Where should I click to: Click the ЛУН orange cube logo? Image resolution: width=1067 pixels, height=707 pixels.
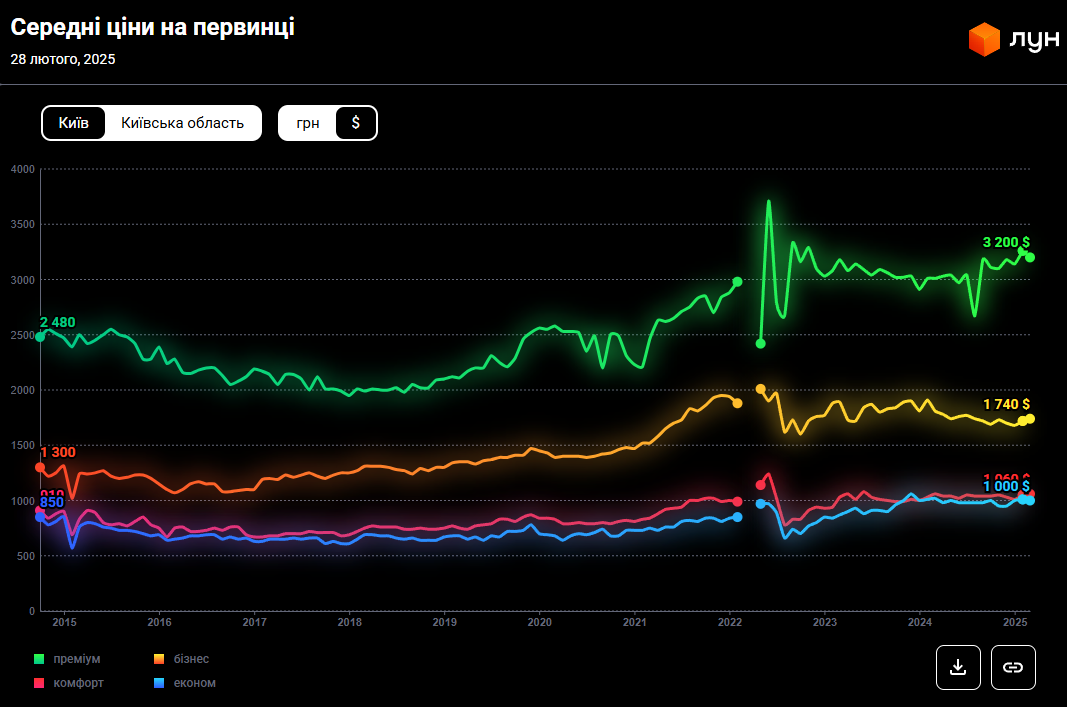[984, 40]
